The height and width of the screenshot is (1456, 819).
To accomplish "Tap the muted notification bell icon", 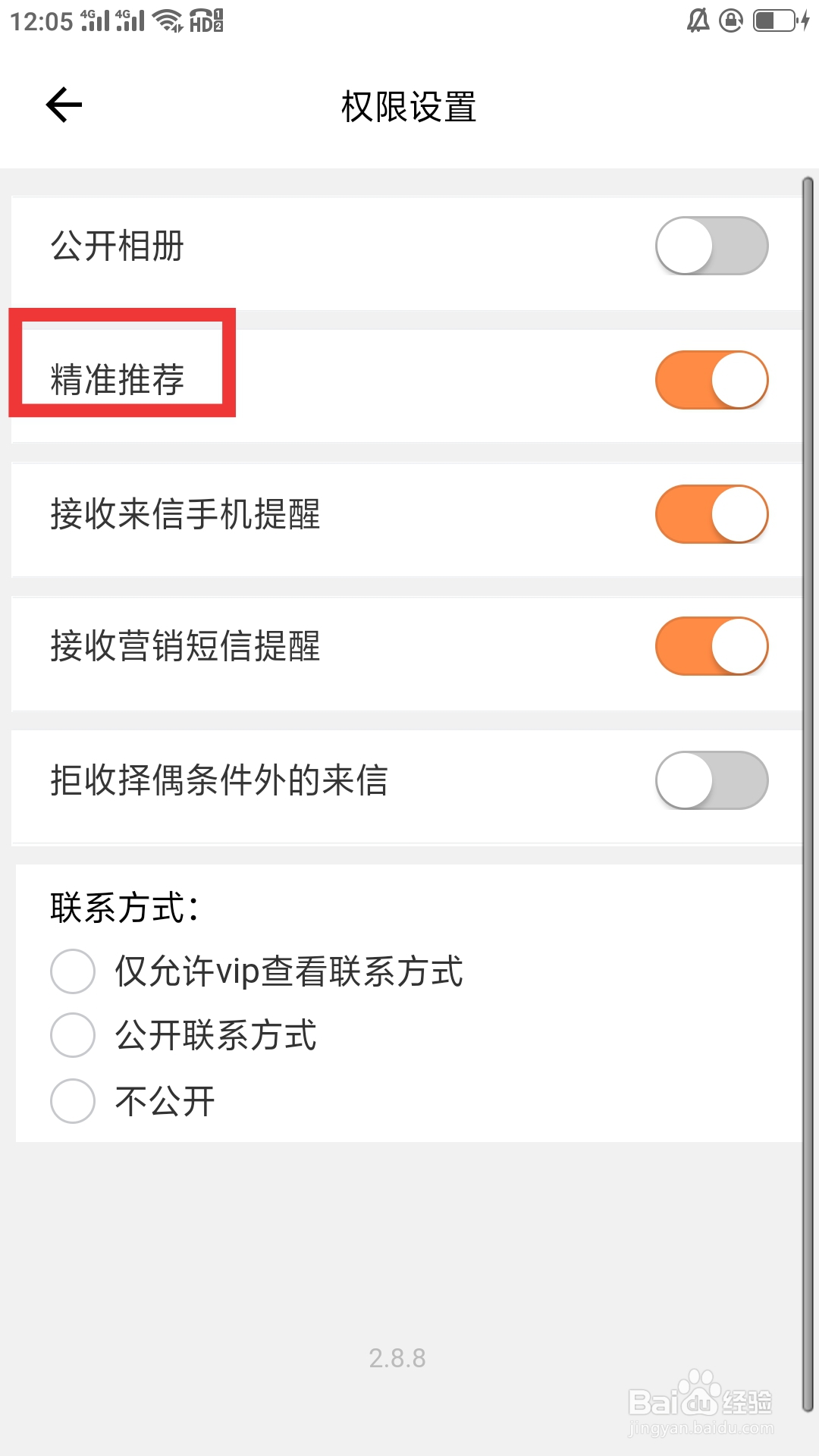I will tap(698, 20).
